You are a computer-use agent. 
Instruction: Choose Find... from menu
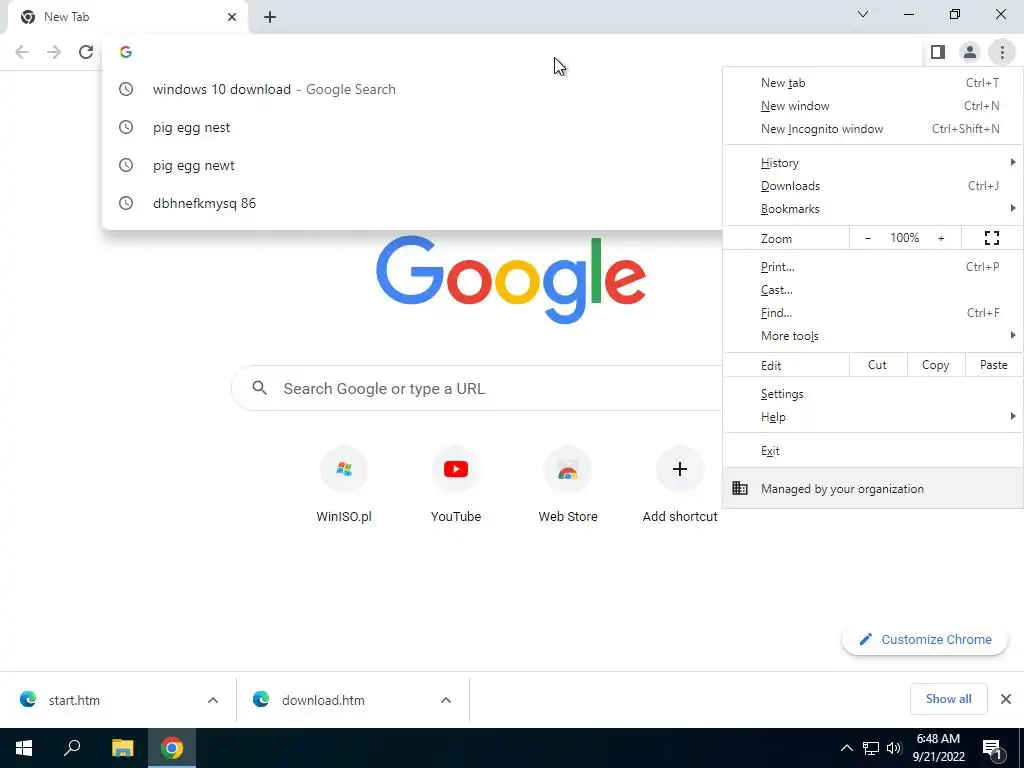873,313
